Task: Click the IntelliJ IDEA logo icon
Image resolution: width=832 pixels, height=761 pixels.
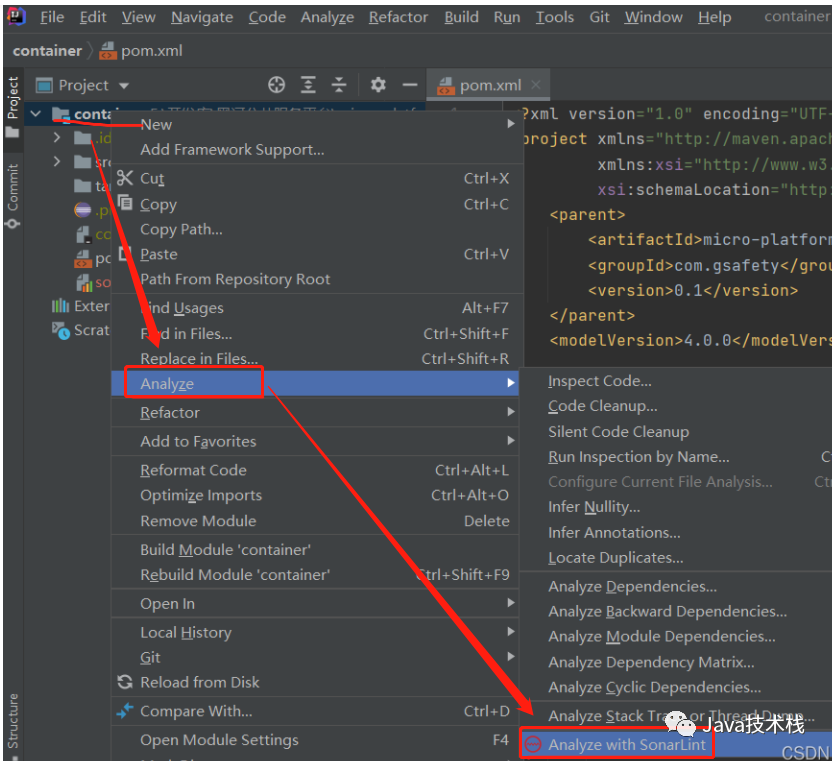Action: [x=15, y=16]
